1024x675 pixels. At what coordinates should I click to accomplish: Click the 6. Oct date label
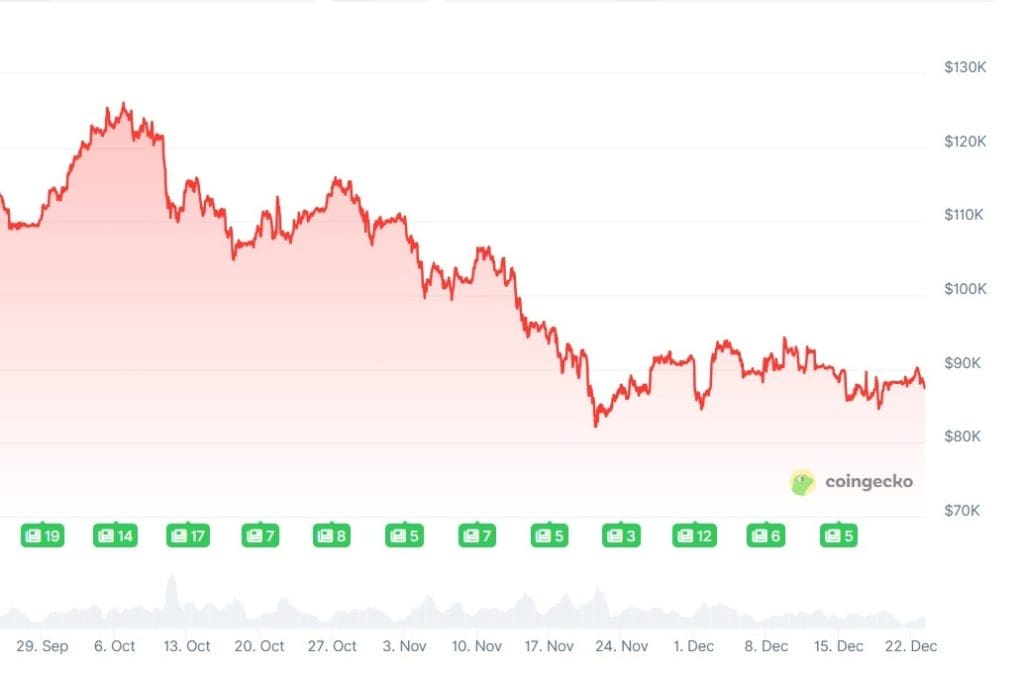coord(115,646)
